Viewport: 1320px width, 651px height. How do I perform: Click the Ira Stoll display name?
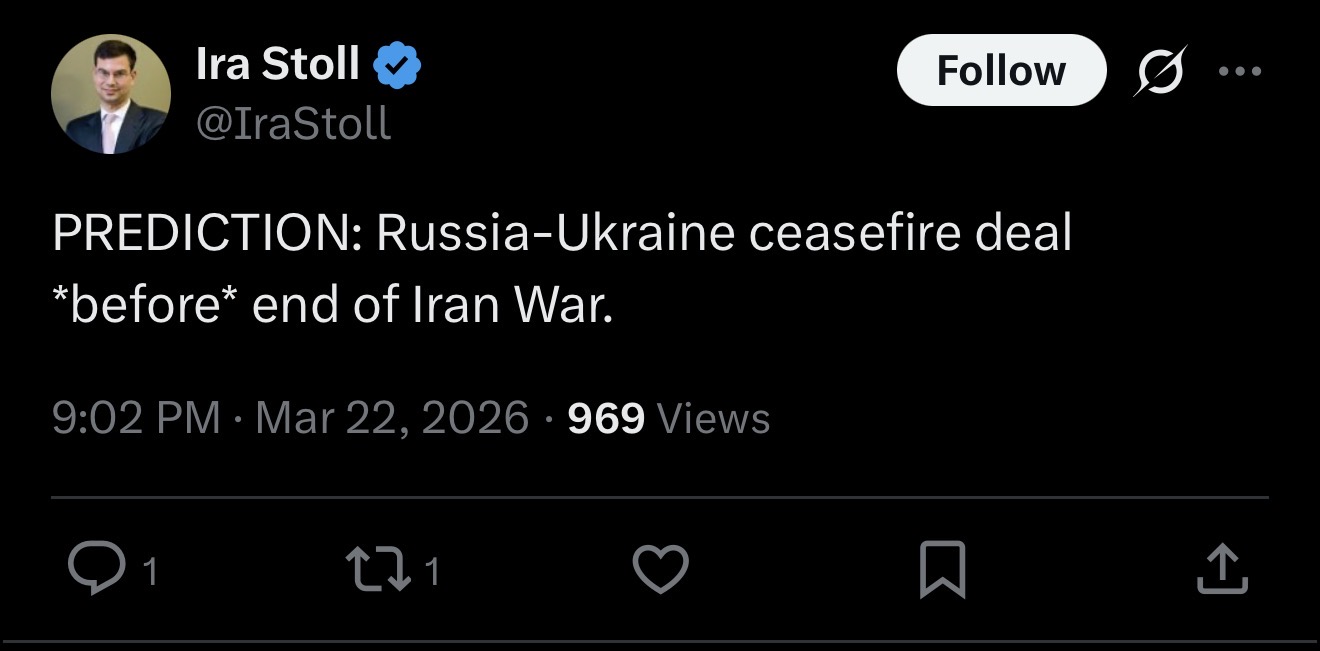point(277,65)
